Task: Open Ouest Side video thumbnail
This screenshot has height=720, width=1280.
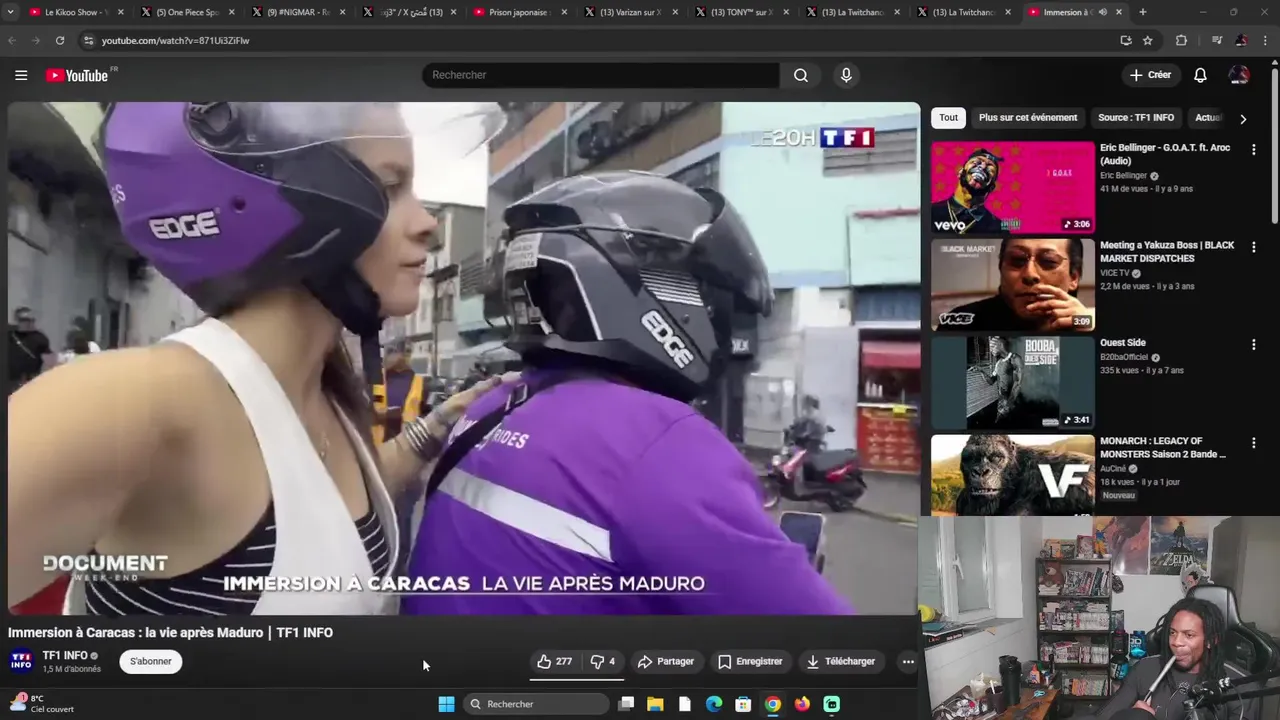Action: point(1013,383)
